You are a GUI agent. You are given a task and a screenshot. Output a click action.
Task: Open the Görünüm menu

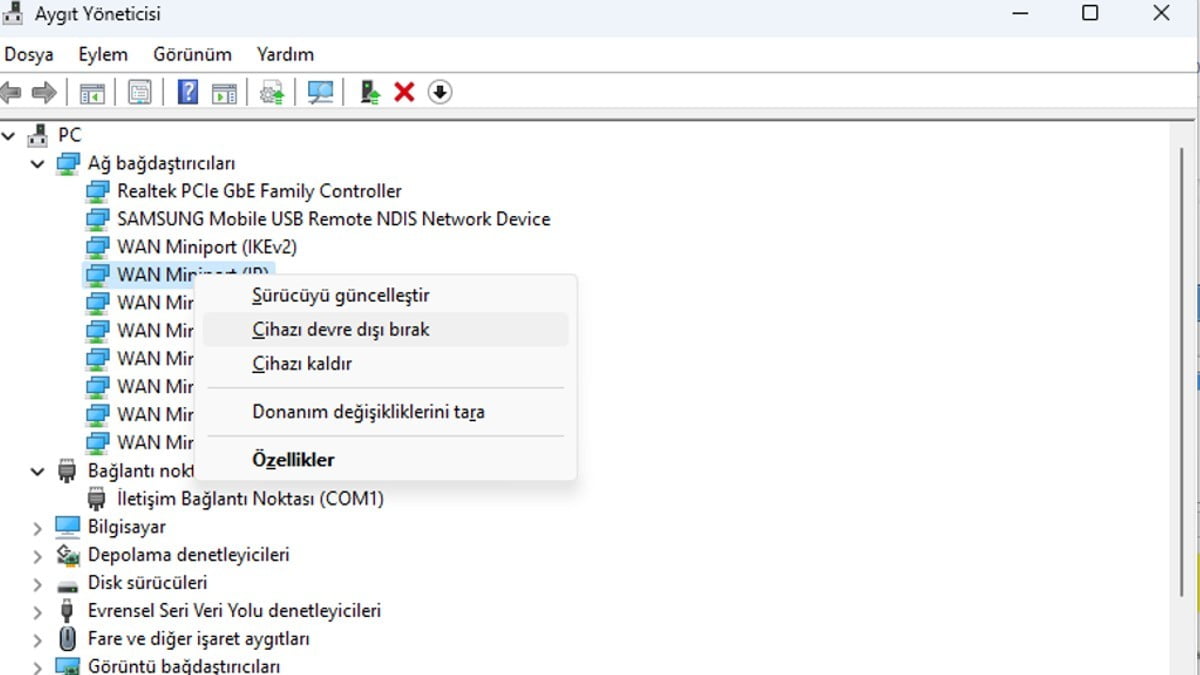point(192,54)
